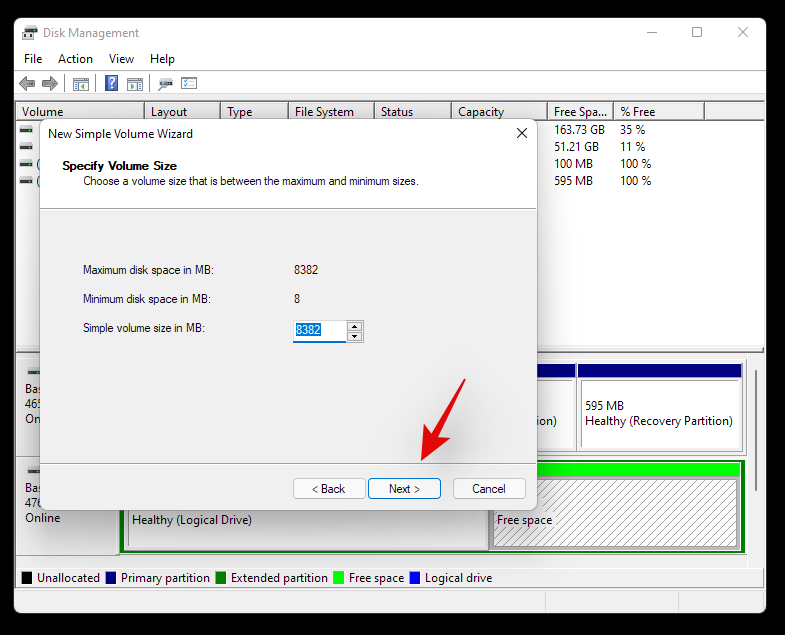This screenshot has height=635, width=785.
Task: Decrease volume size with down spinner arrow
Action: coord(355,336)
